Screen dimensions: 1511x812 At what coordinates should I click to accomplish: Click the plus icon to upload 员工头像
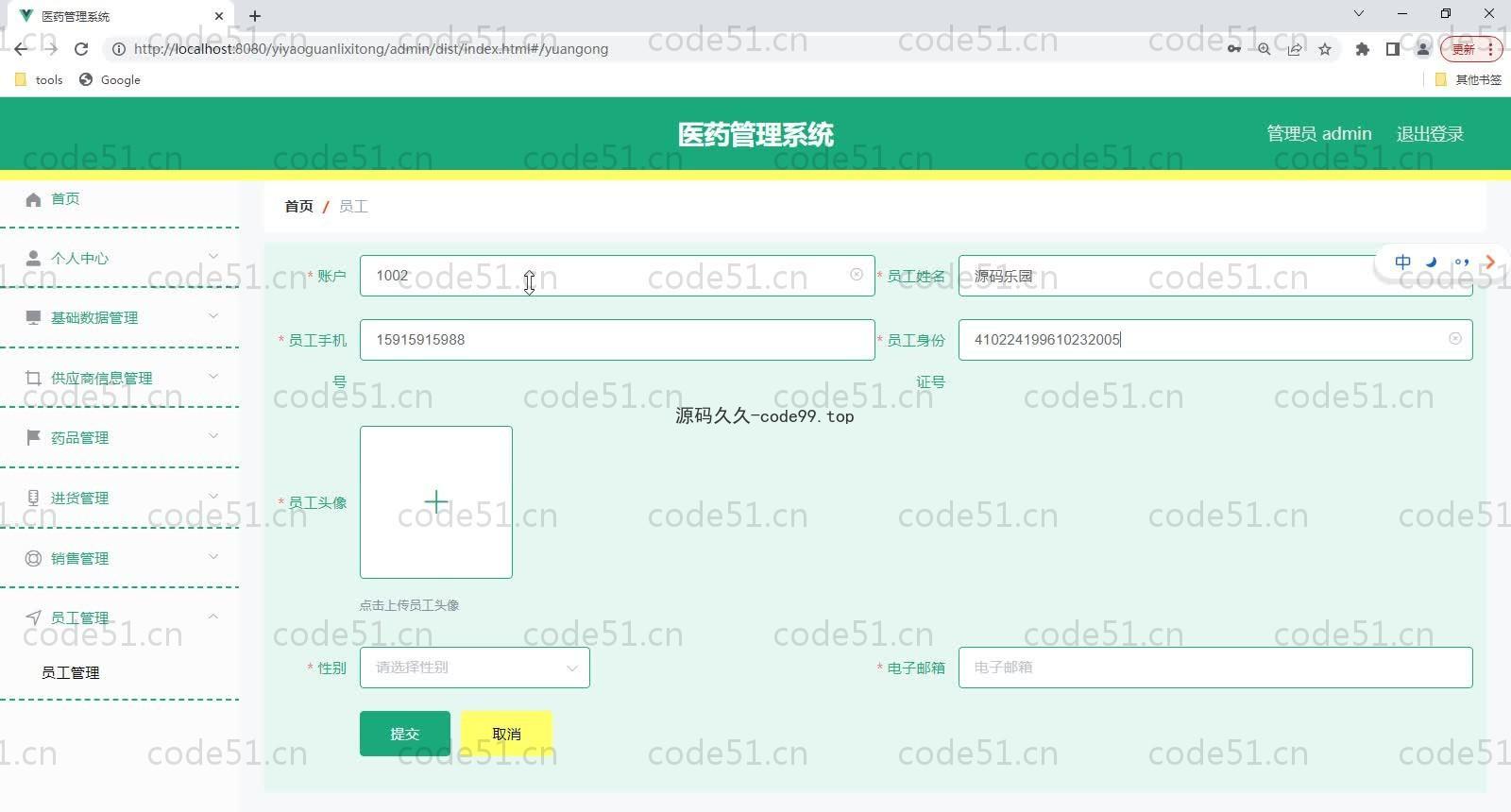point(436,501)
